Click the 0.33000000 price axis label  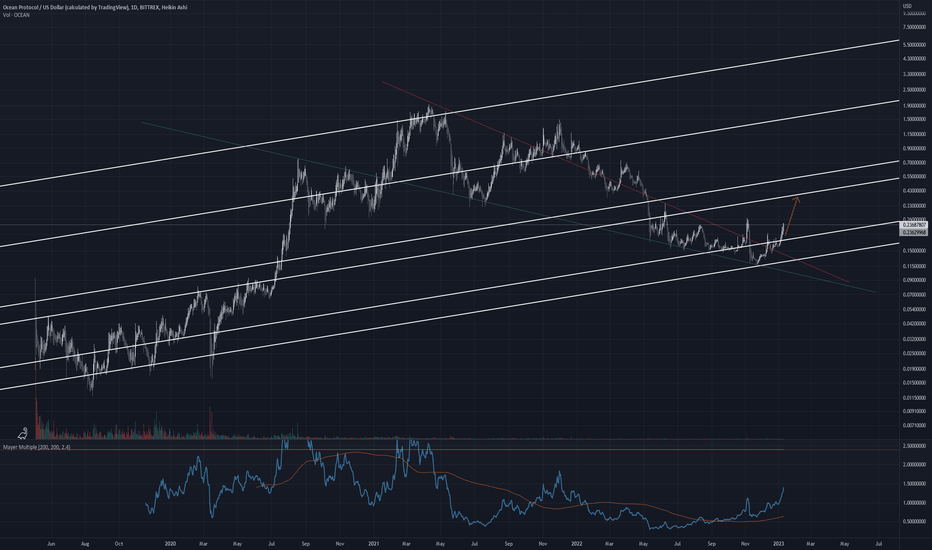click(x=914, y=206)
